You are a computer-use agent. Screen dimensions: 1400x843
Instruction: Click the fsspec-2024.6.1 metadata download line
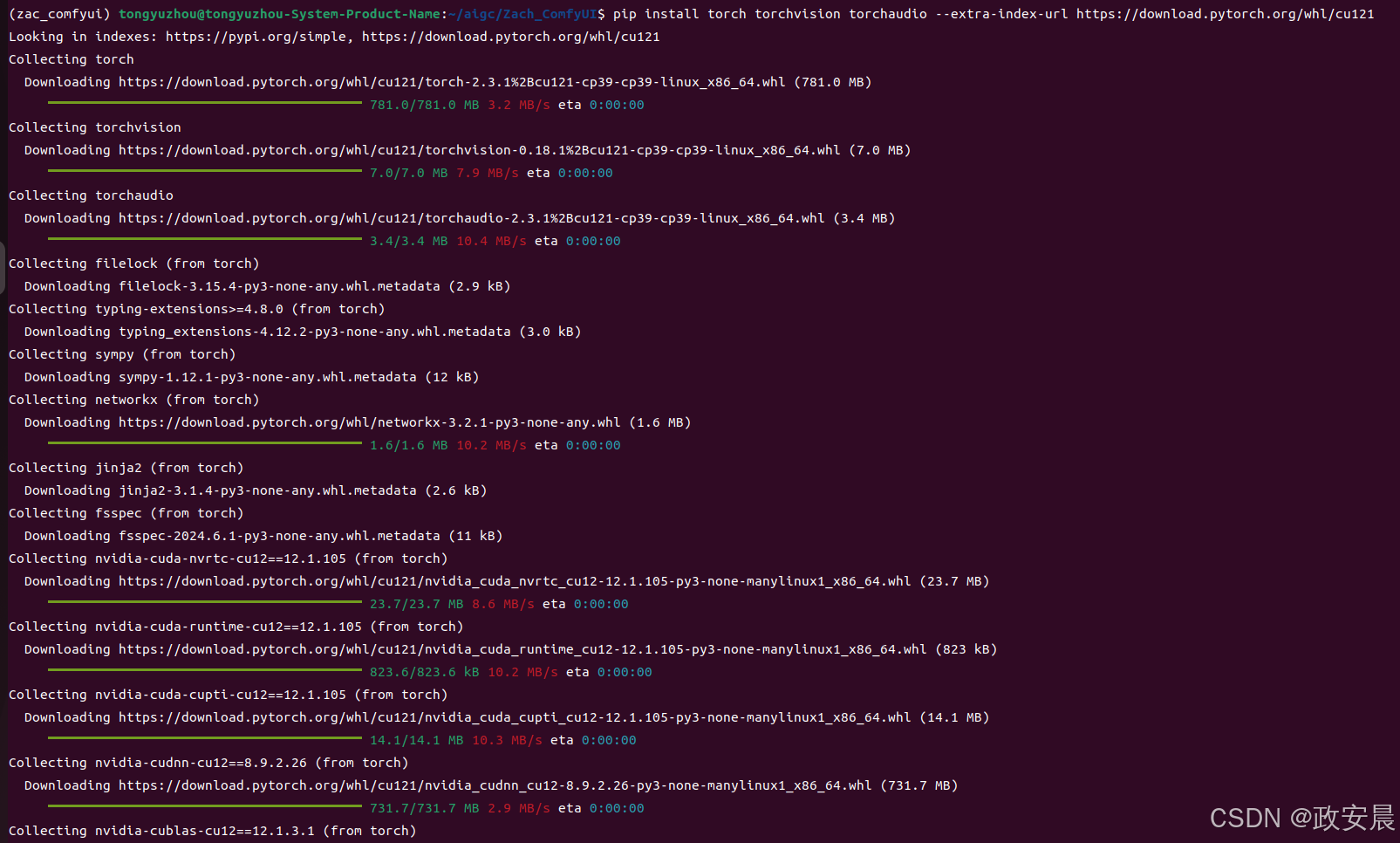pyautogui.click(x=263, y=536)
